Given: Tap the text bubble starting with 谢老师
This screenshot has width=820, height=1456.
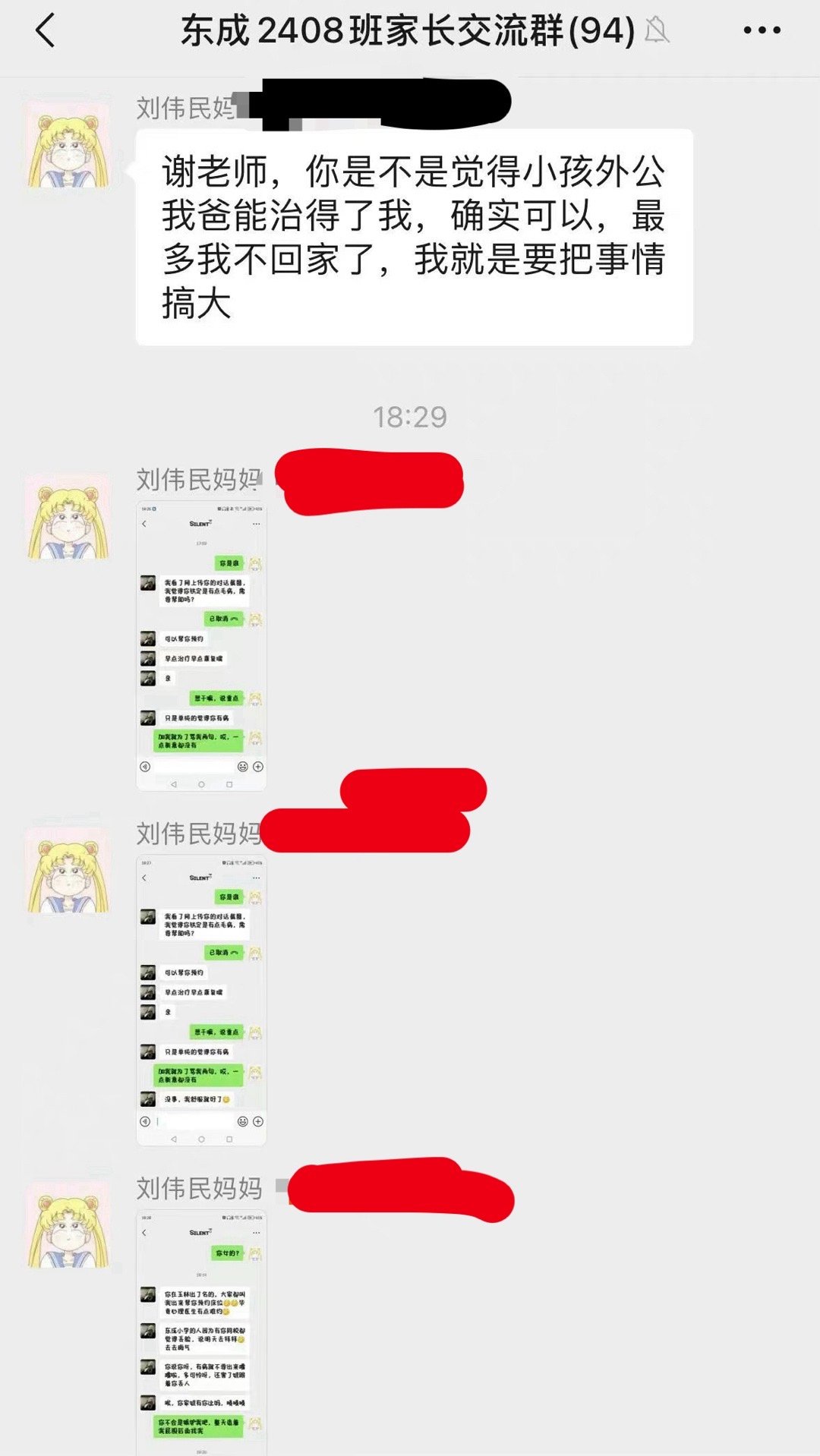Looking at the screenshot, I should click(x=415, y=238).
